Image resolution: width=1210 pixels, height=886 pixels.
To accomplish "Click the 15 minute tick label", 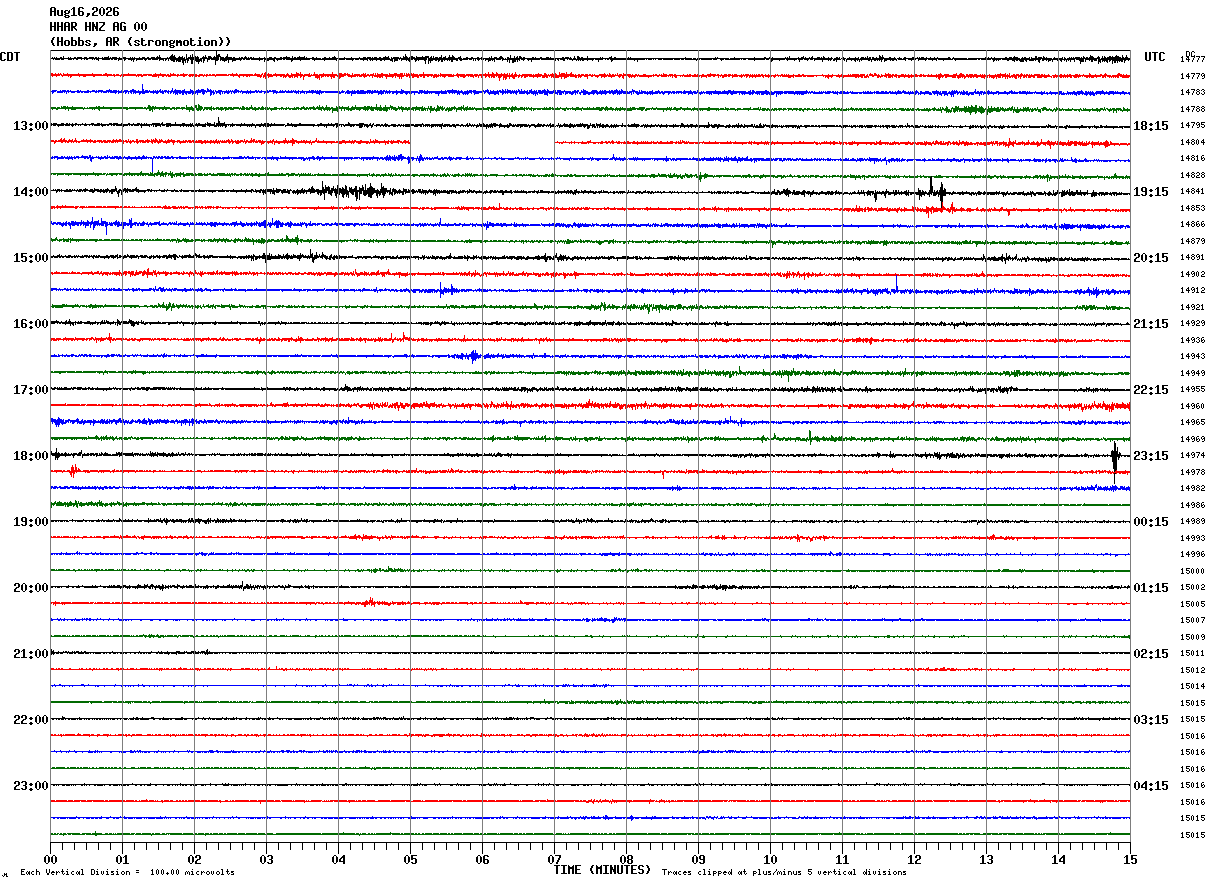I will click(x=1130, y=859).
